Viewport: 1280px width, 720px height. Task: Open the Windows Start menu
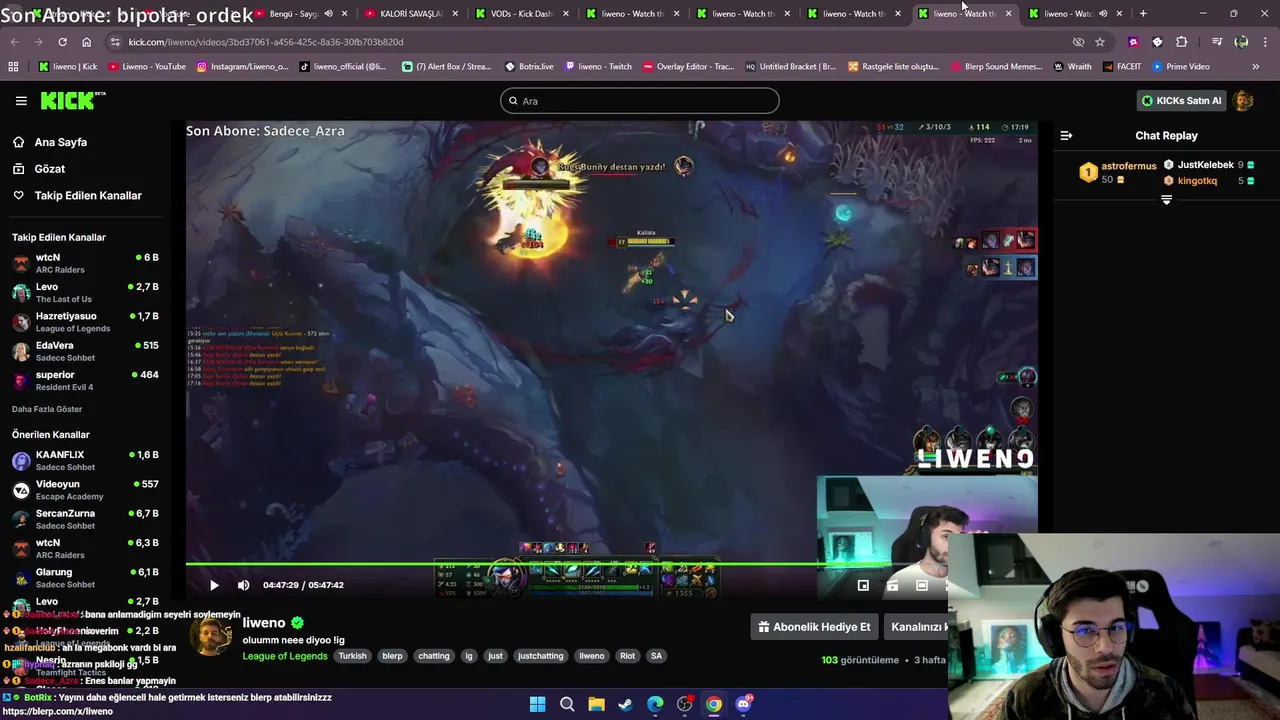pyautogui.click(x=538, y=704)
